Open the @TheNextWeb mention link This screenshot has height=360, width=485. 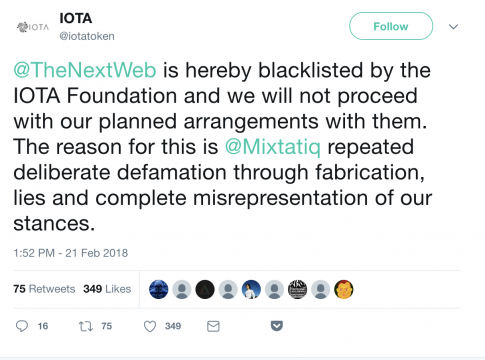(85, 70)
